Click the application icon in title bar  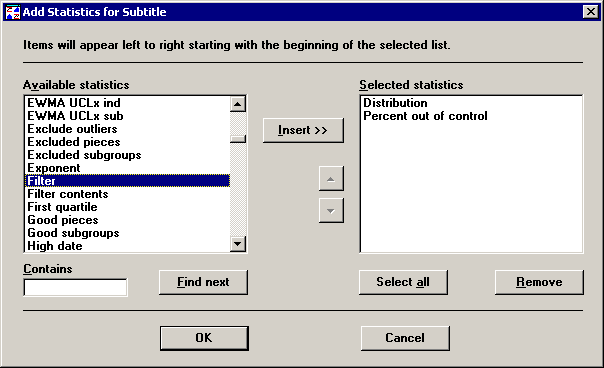point(13,12)
